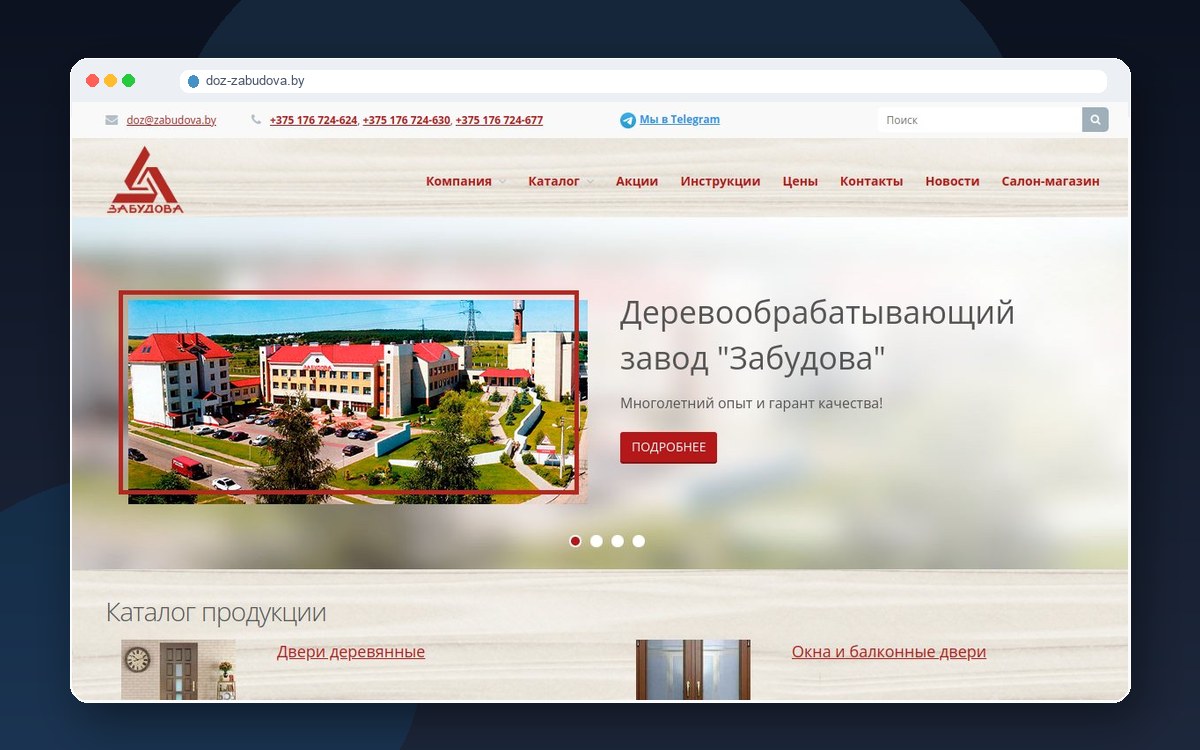Viewport: 1200px width, 750px height.
Task: Select the fourth slider dot
Action: (x=639, y=541)
